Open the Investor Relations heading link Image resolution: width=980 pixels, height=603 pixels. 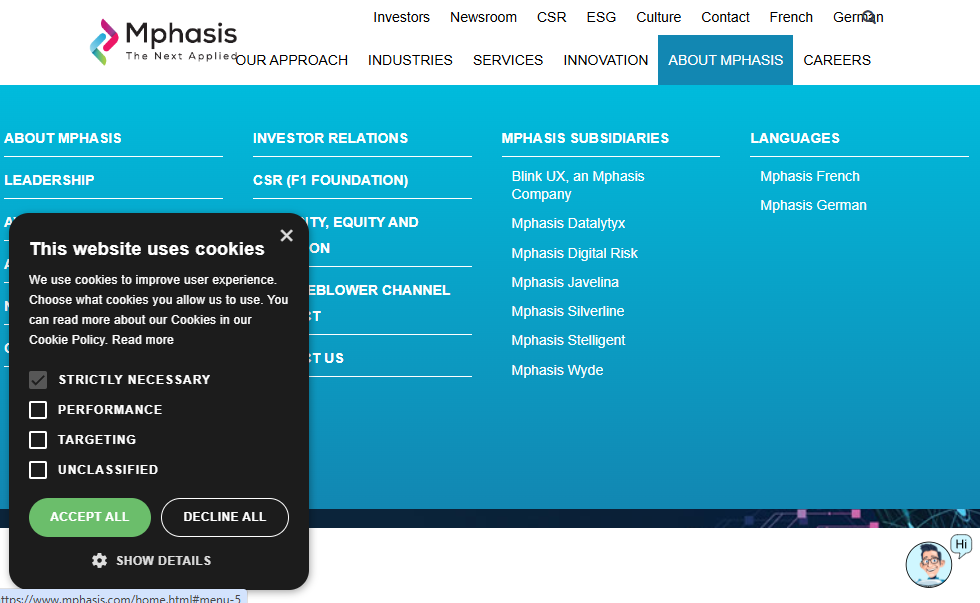[x=330, y=138]
